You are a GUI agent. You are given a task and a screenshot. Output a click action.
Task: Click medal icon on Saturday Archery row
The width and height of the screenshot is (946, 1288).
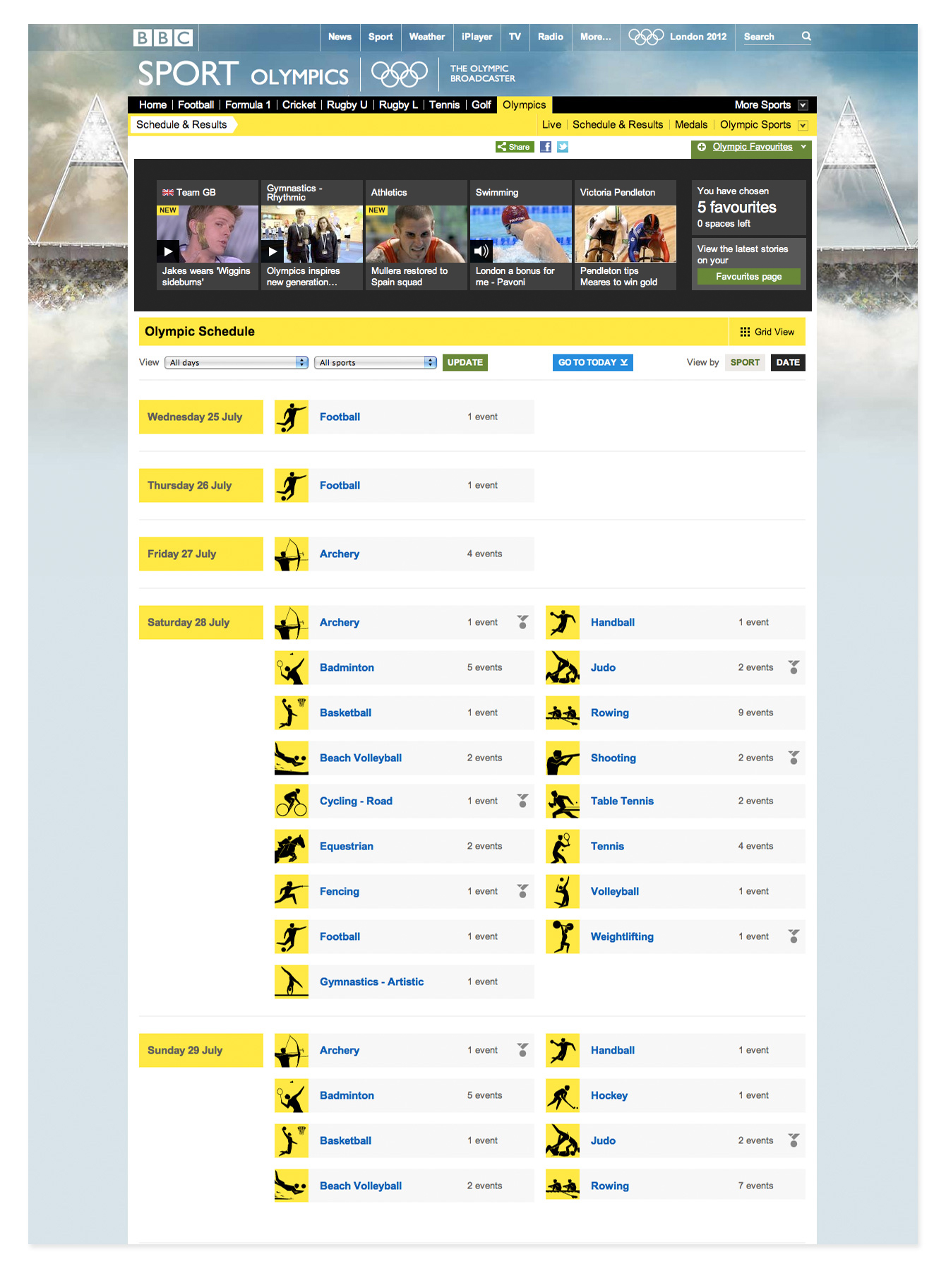coord(522,621)
